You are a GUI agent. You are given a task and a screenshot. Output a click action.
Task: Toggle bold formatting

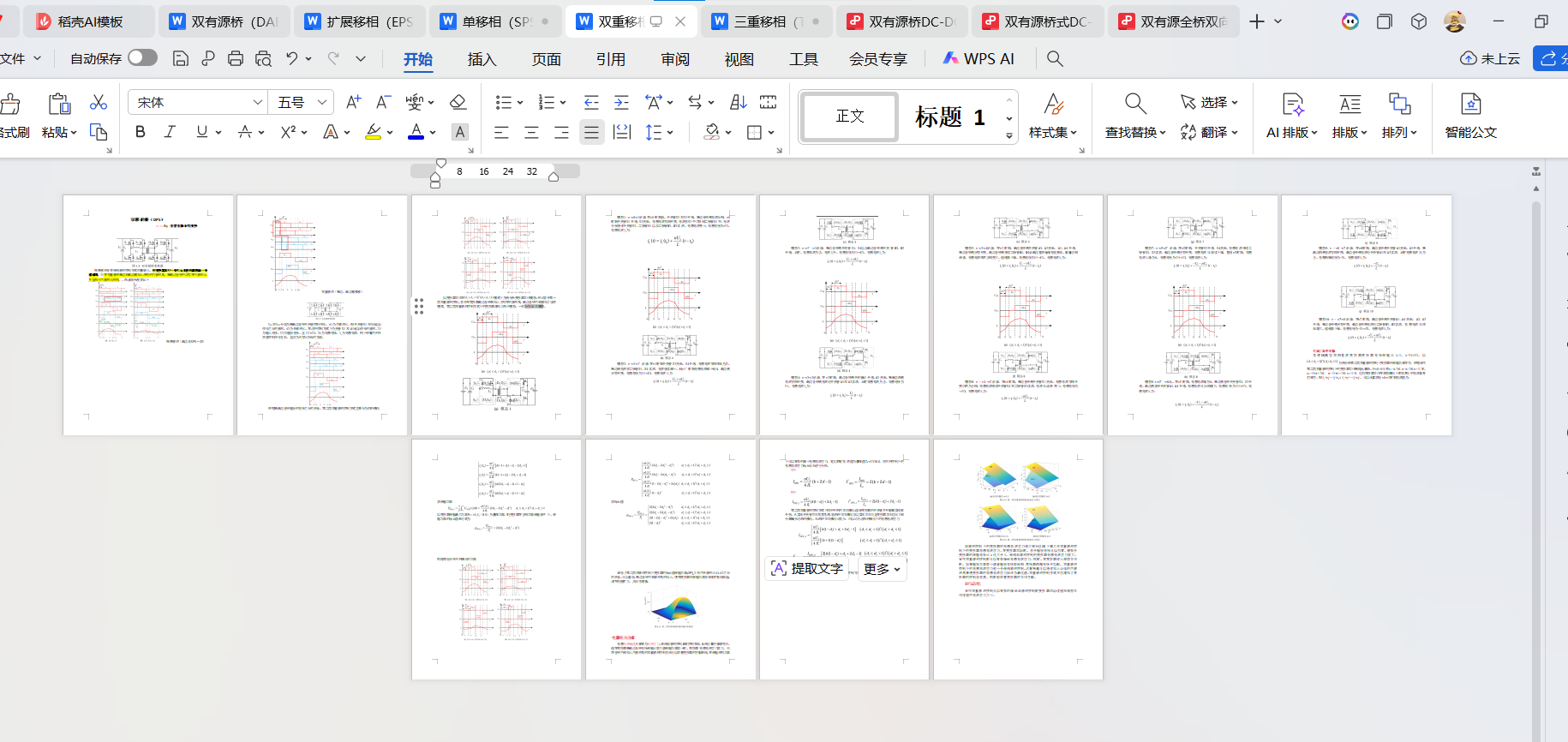tap(141, 132)
